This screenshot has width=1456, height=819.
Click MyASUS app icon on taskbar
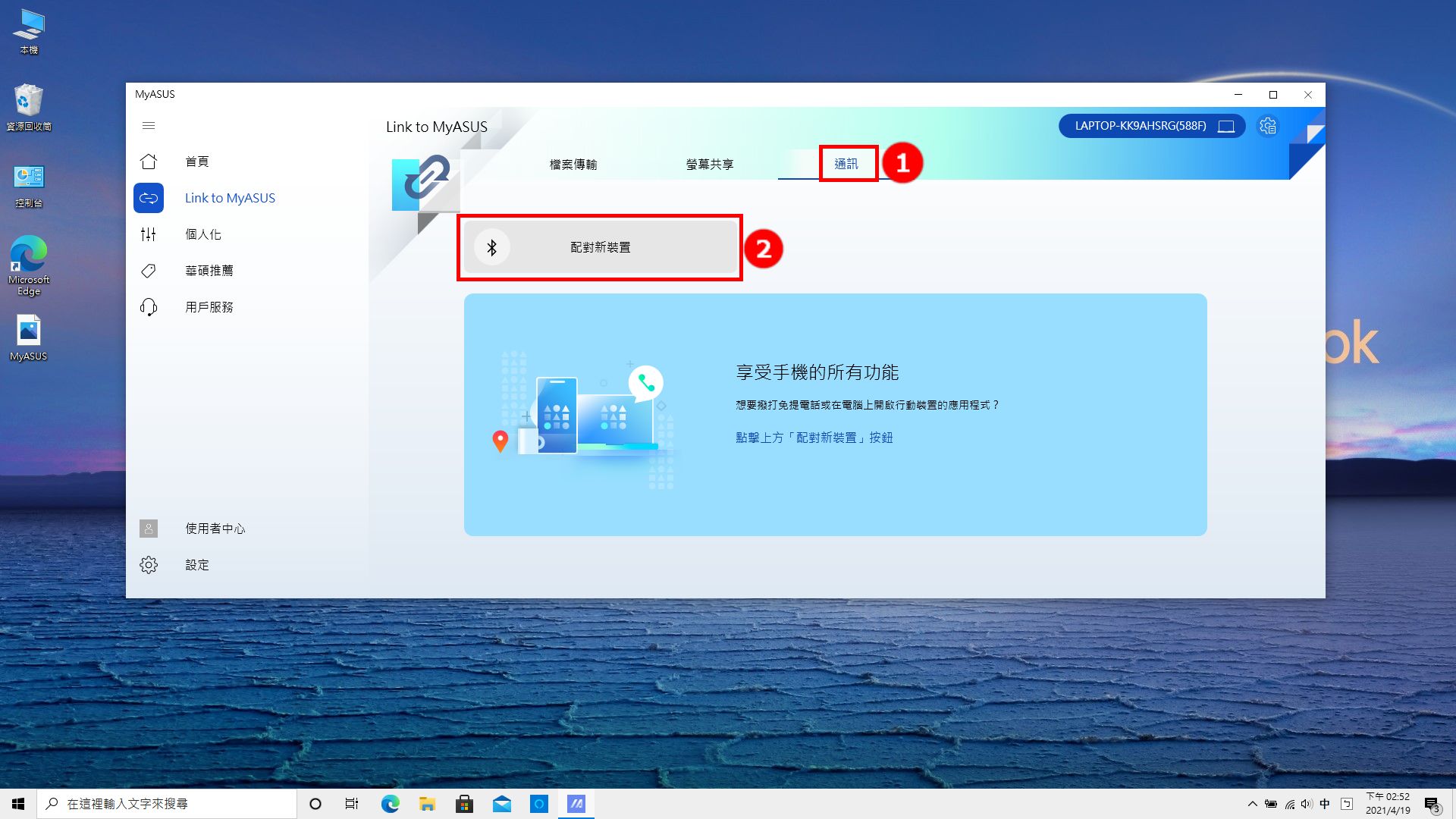576,804
